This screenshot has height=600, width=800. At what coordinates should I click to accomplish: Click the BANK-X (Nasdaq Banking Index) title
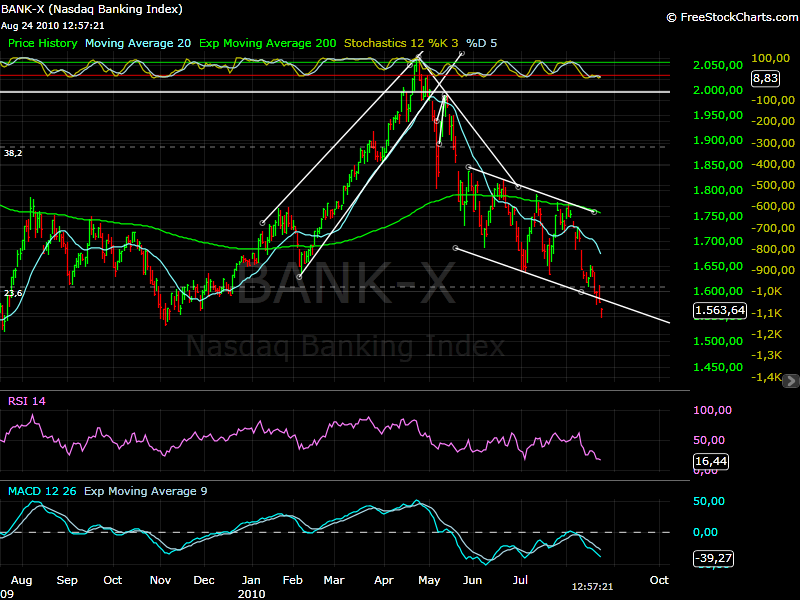tap(91, 9)
